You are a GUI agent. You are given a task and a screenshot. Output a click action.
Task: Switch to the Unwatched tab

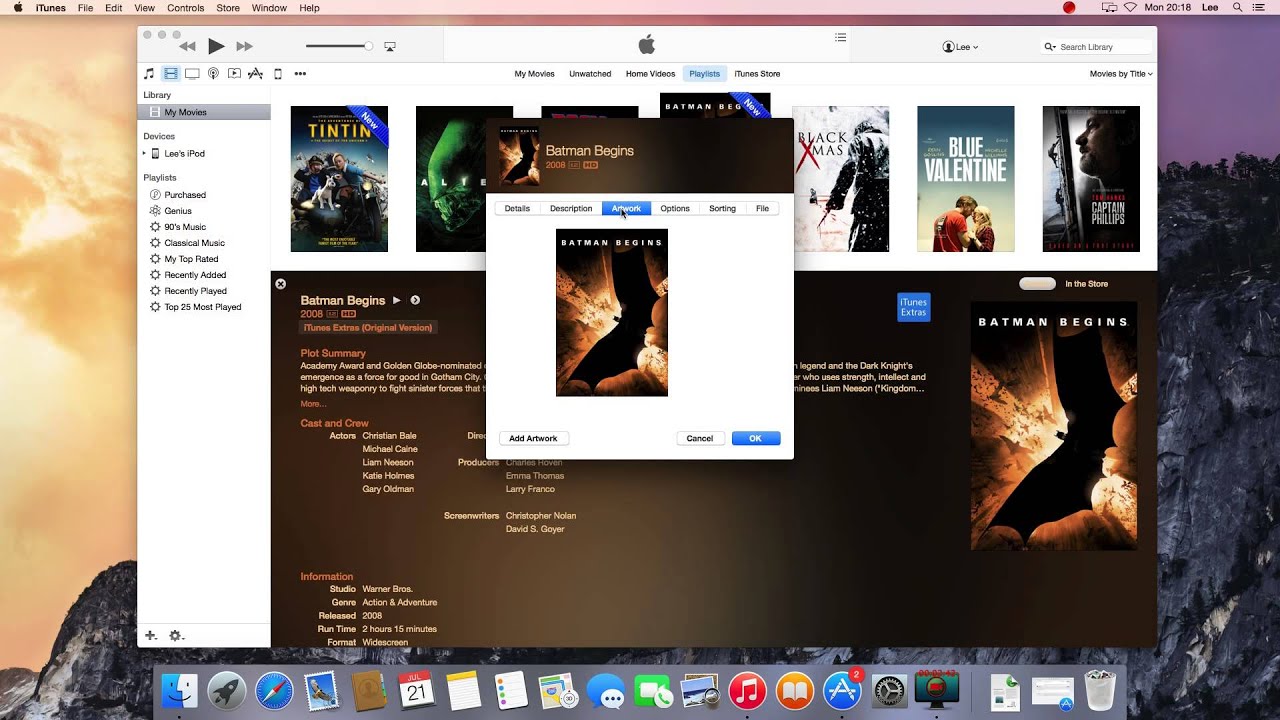pyautogui.click(x=590, y=74)
